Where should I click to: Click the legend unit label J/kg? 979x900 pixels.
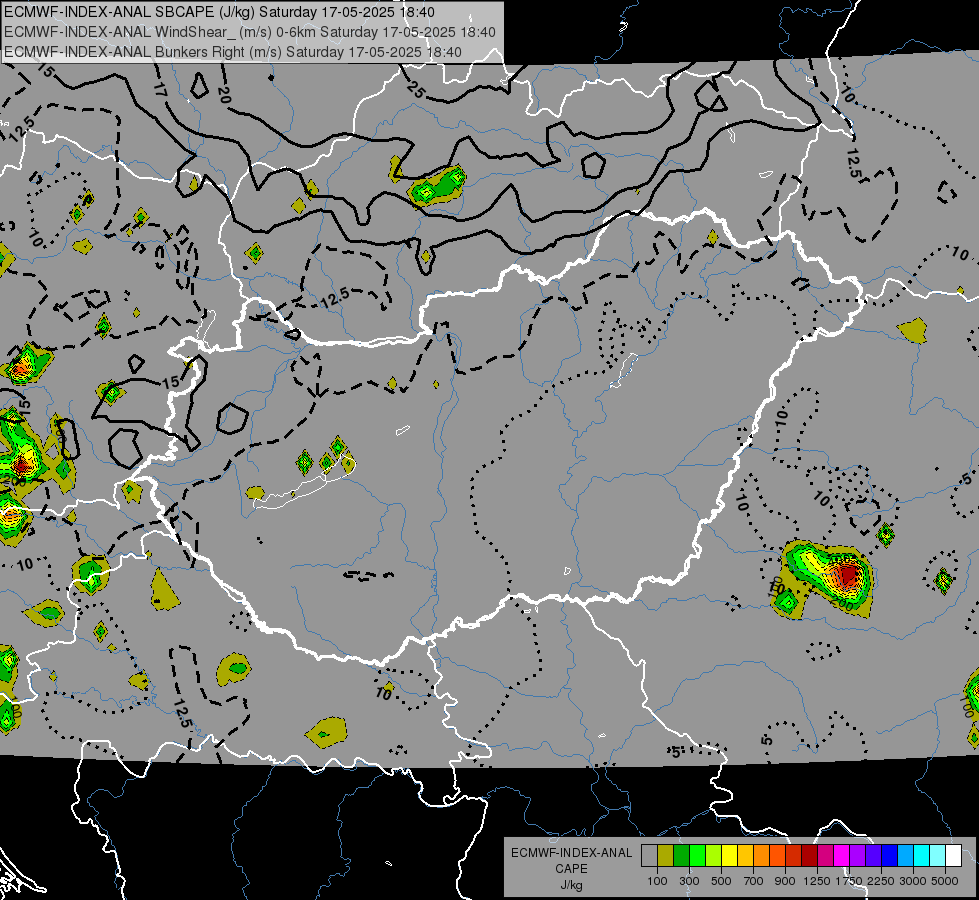[571, 886]
